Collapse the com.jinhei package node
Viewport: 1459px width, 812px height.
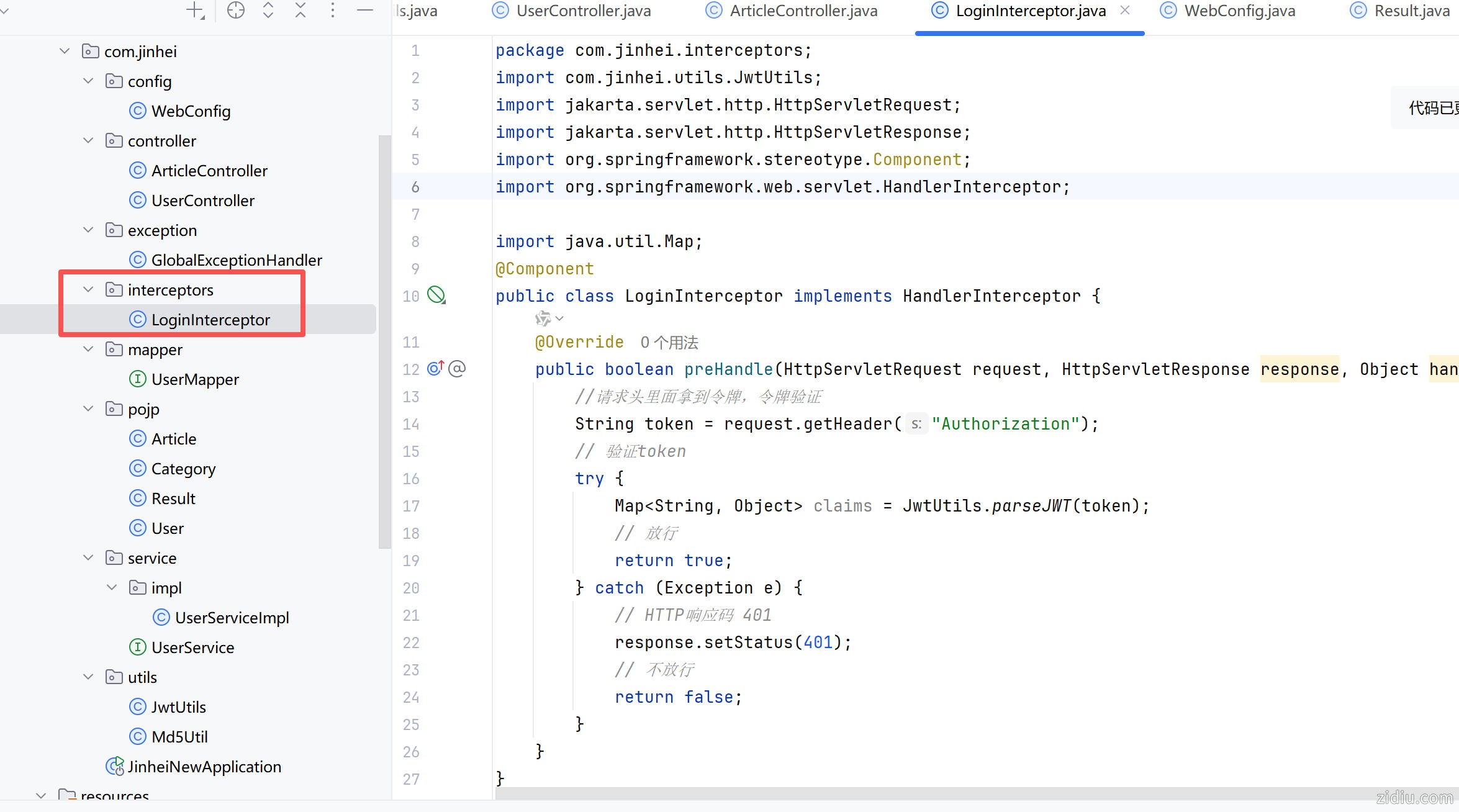(65, 52)
